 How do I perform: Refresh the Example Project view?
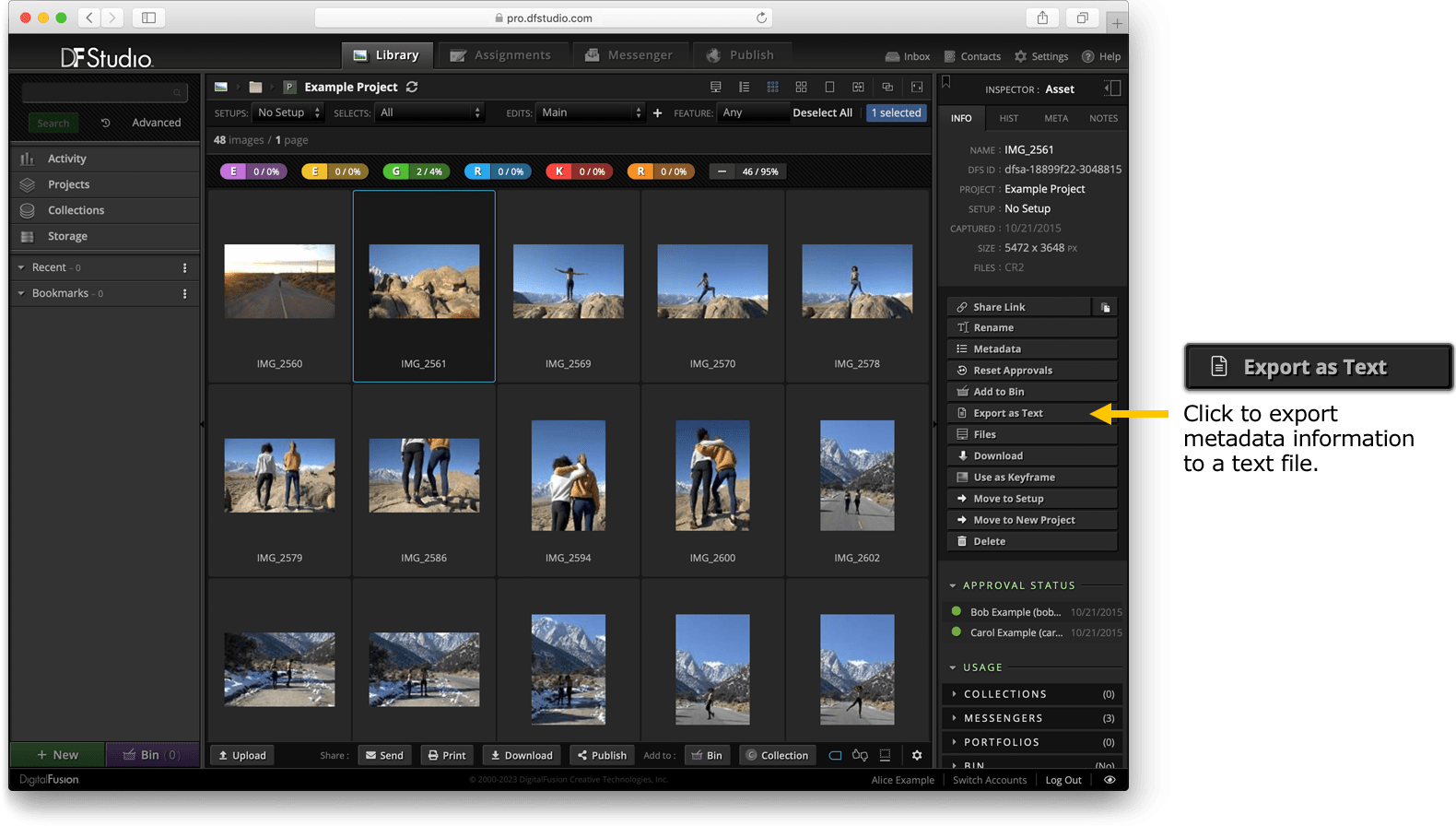point(412,87)
